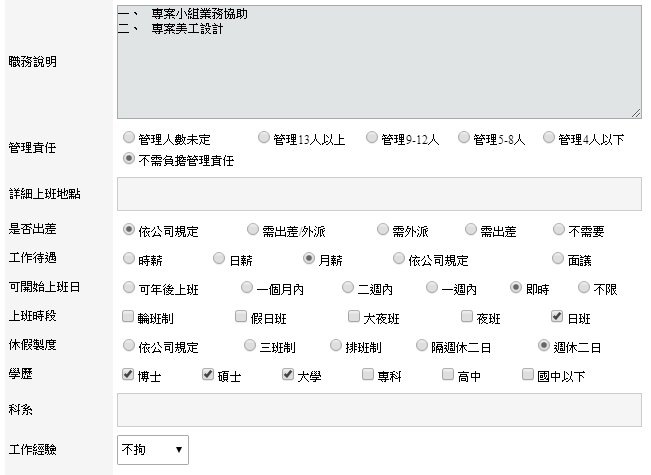Image resolution: width=651 pixels, height=475 pixels.
Task: Select 一週內 start date option
Action: [x=432, y=288]
